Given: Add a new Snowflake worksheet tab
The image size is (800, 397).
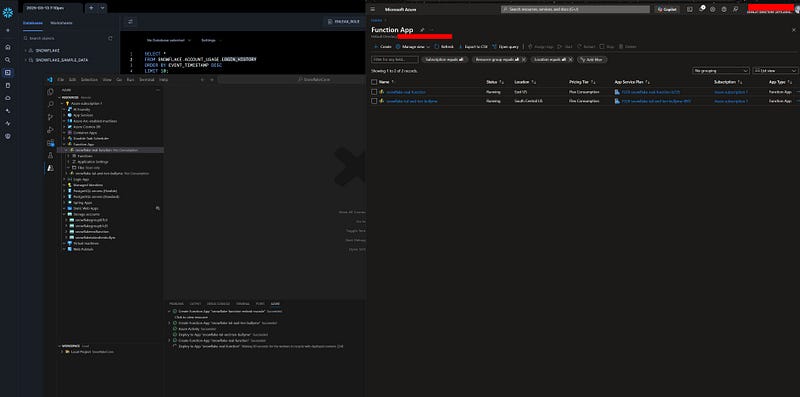Looking at the screenshot, I should 91,8.
